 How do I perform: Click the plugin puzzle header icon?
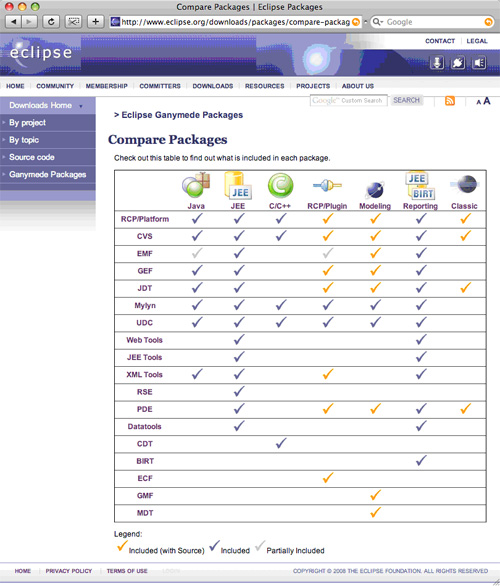[x=458, y=62]
